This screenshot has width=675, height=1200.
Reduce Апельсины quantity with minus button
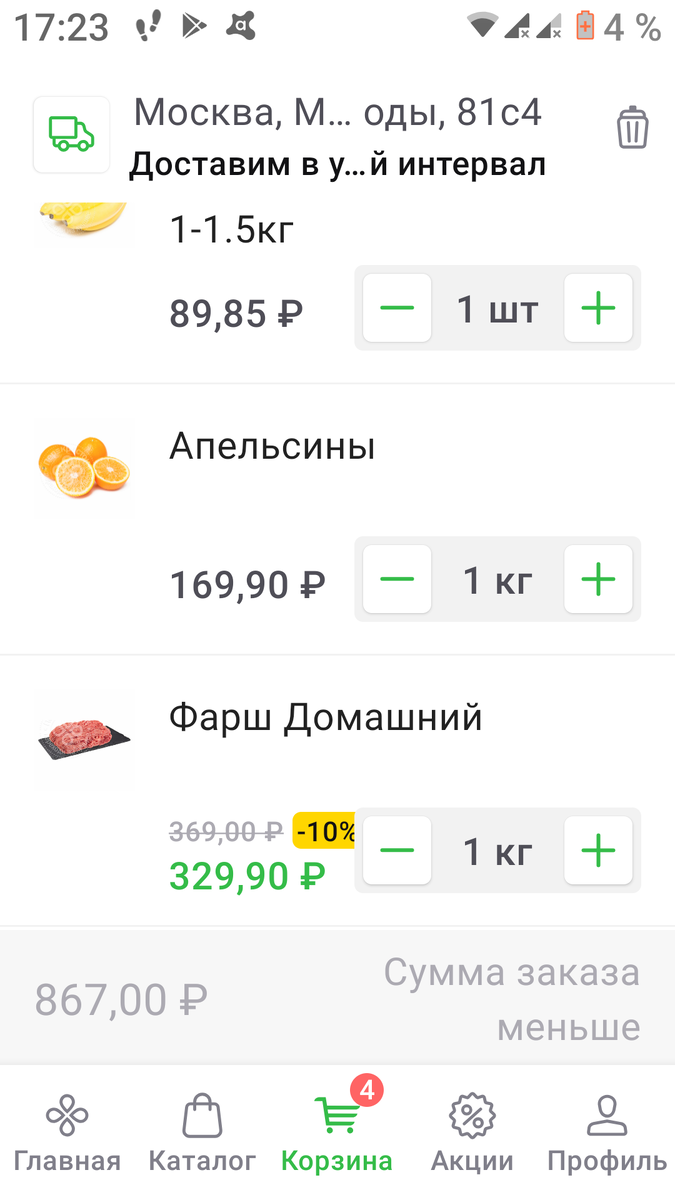tap(397, 579)
